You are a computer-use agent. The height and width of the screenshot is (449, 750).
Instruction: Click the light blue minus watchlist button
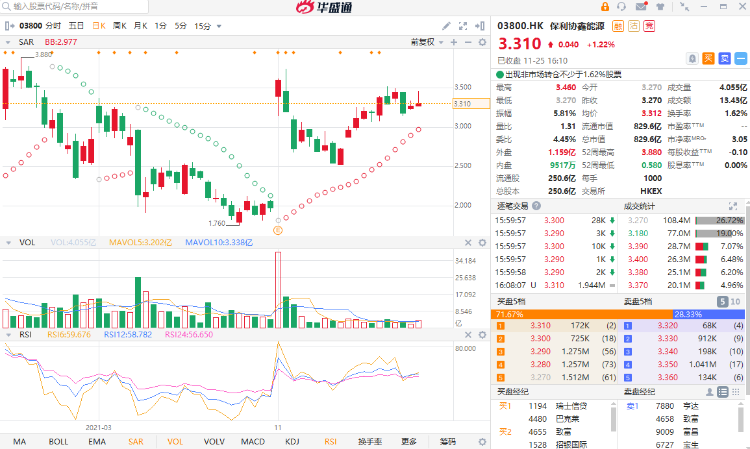coord(741,58)
